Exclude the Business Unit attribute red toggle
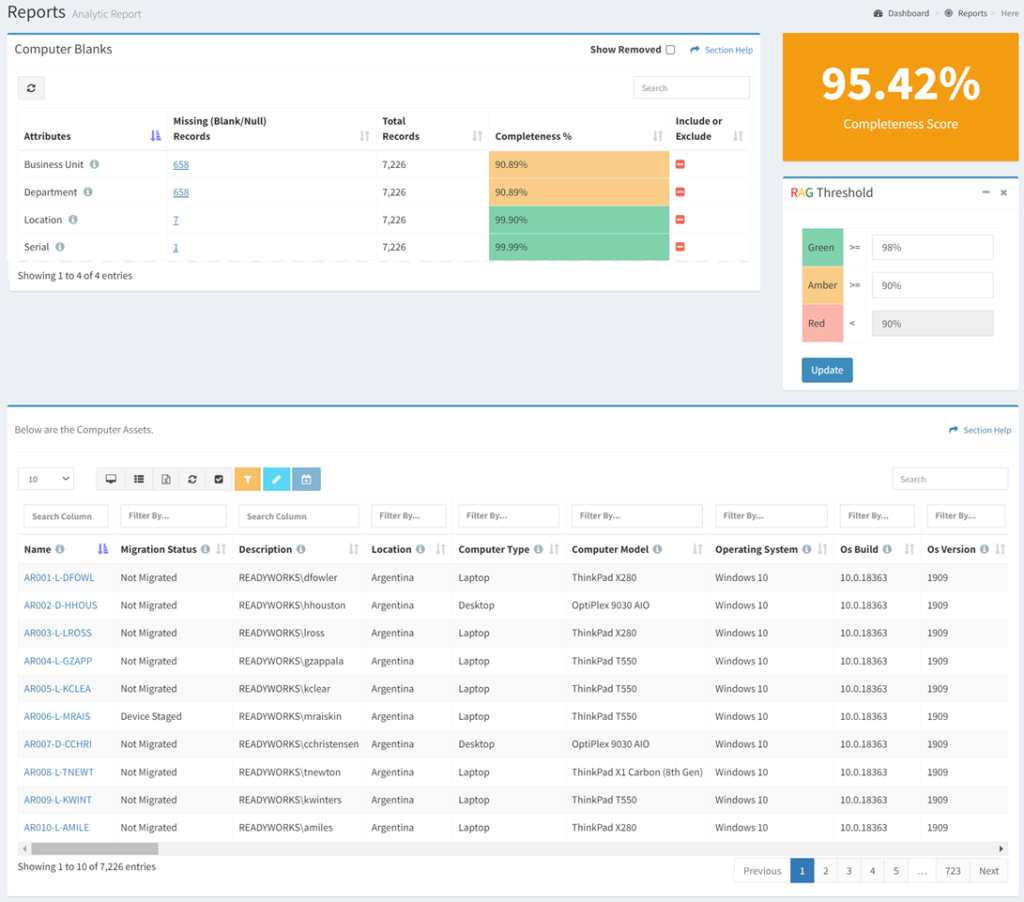The width and height of the screenshot is (1024, 902). point(680,164)
